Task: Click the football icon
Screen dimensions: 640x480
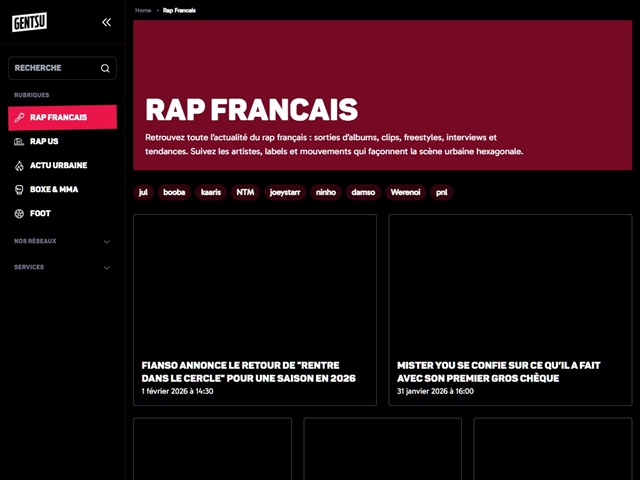Action: click(19, 214)
